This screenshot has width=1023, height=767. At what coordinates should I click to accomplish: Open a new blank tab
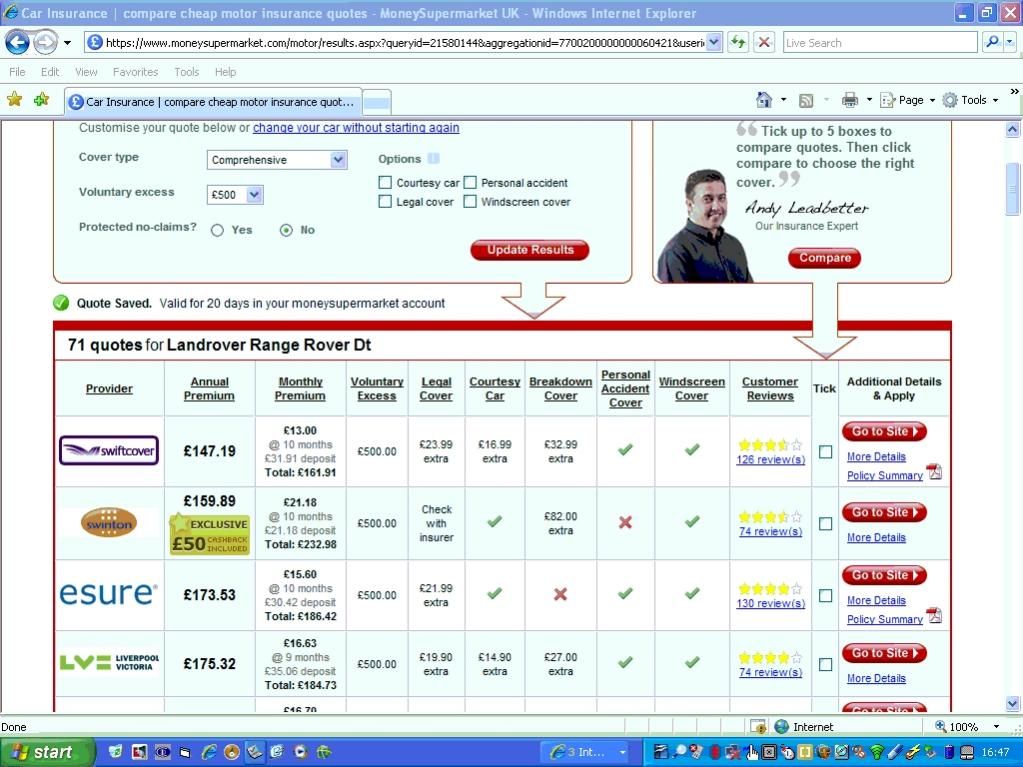point(376,102)
